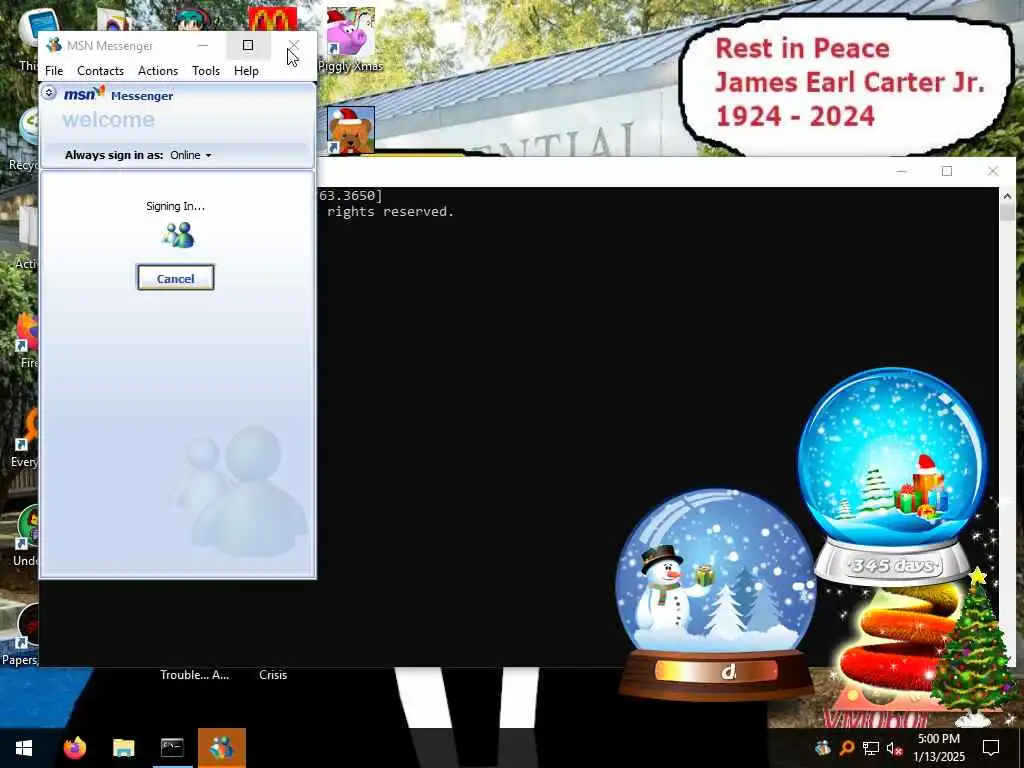The height and width of the screenshot is (768, 1024).
Task: Open the Windows Start menu
Action: click(24, 748)
